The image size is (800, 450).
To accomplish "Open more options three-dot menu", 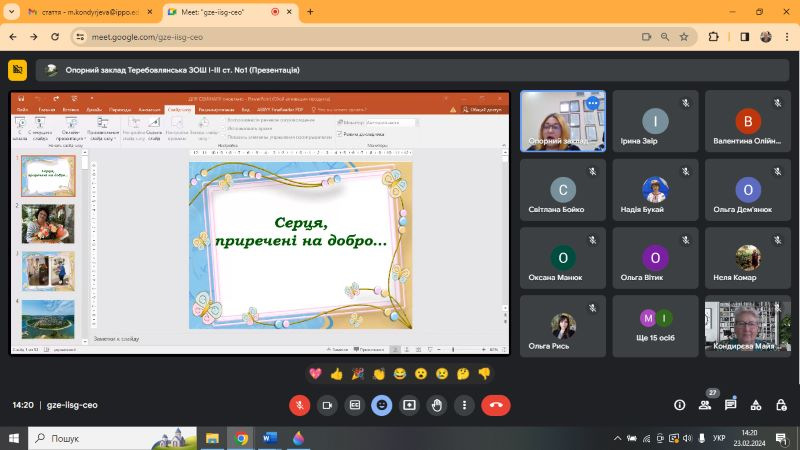I will (464, 405).
